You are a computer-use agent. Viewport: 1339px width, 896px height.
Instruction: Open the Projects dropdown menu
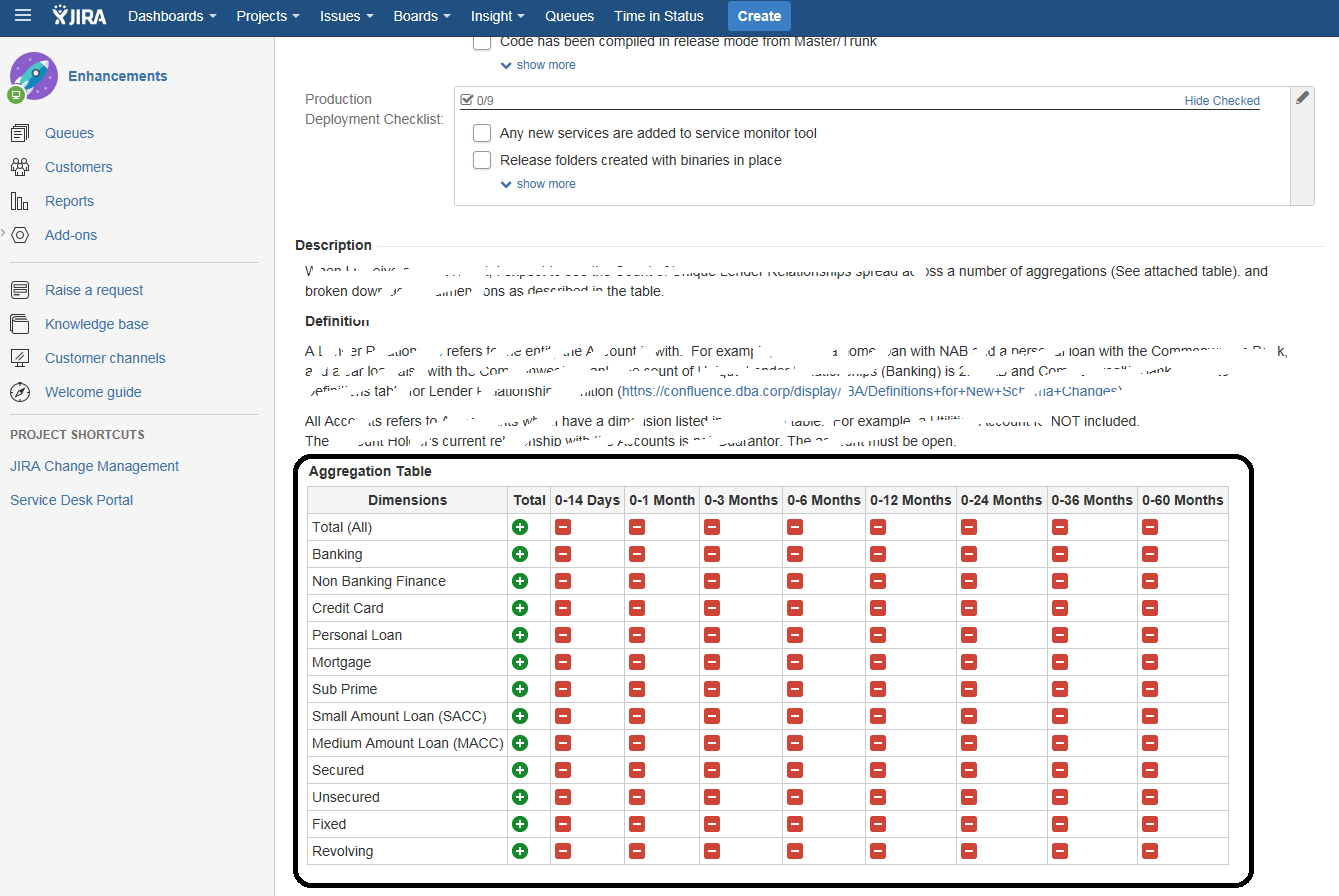[268, 16]
